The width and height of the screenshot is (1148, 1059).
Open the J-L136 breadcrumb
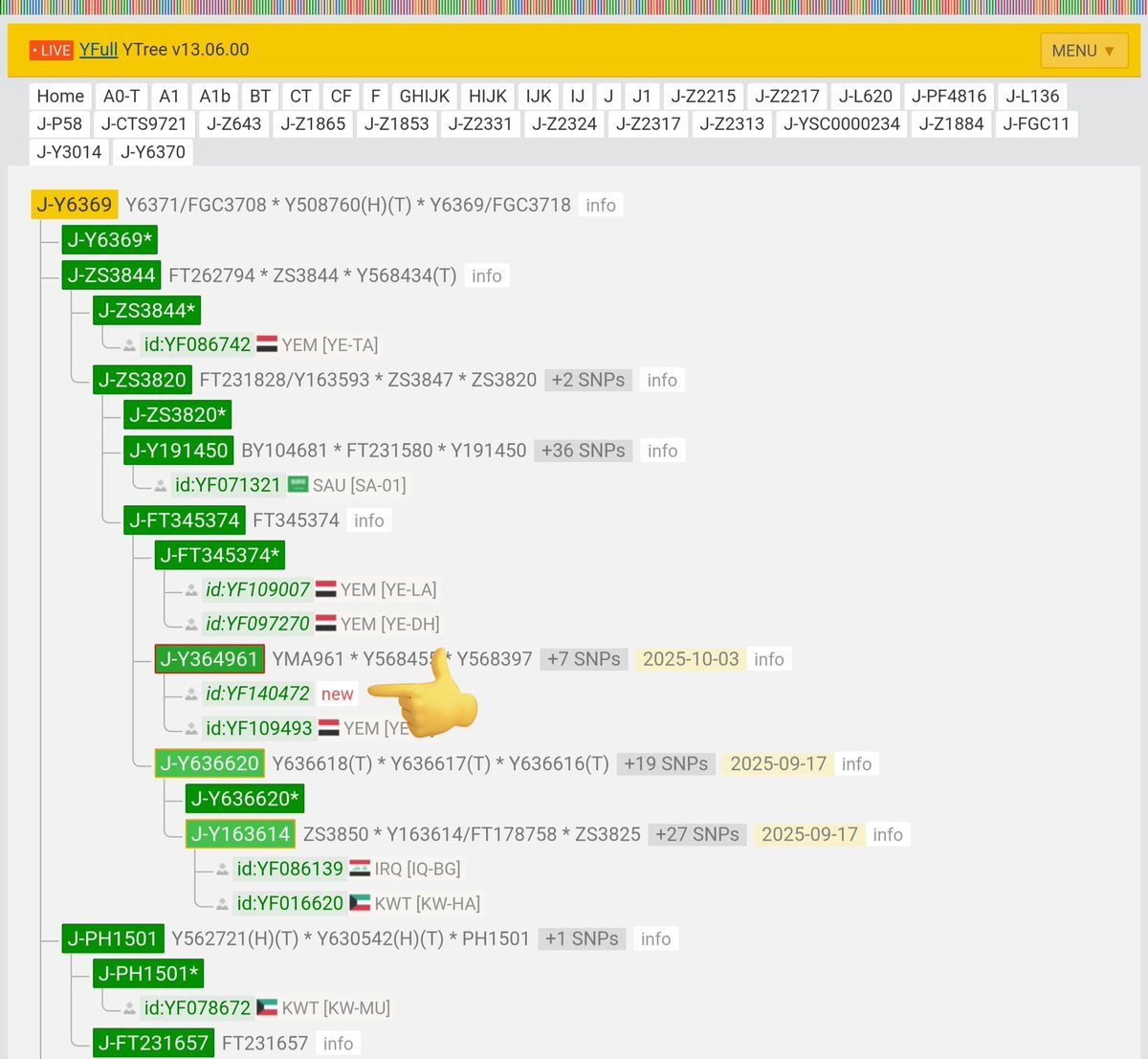click(1032, 96)
